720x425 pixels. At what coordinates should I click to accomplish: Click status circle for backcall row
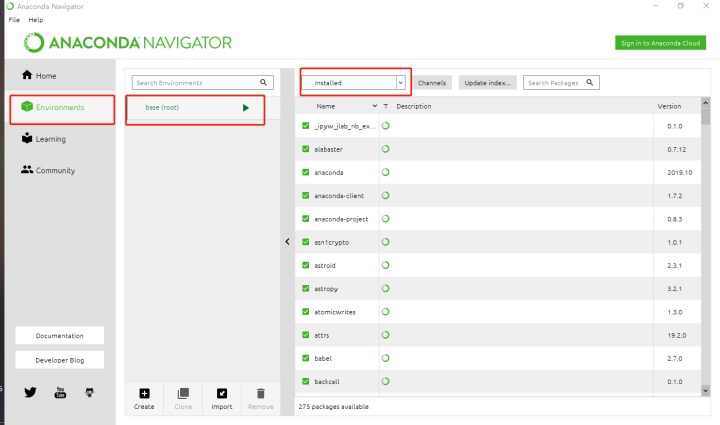[x=386, y=381]
